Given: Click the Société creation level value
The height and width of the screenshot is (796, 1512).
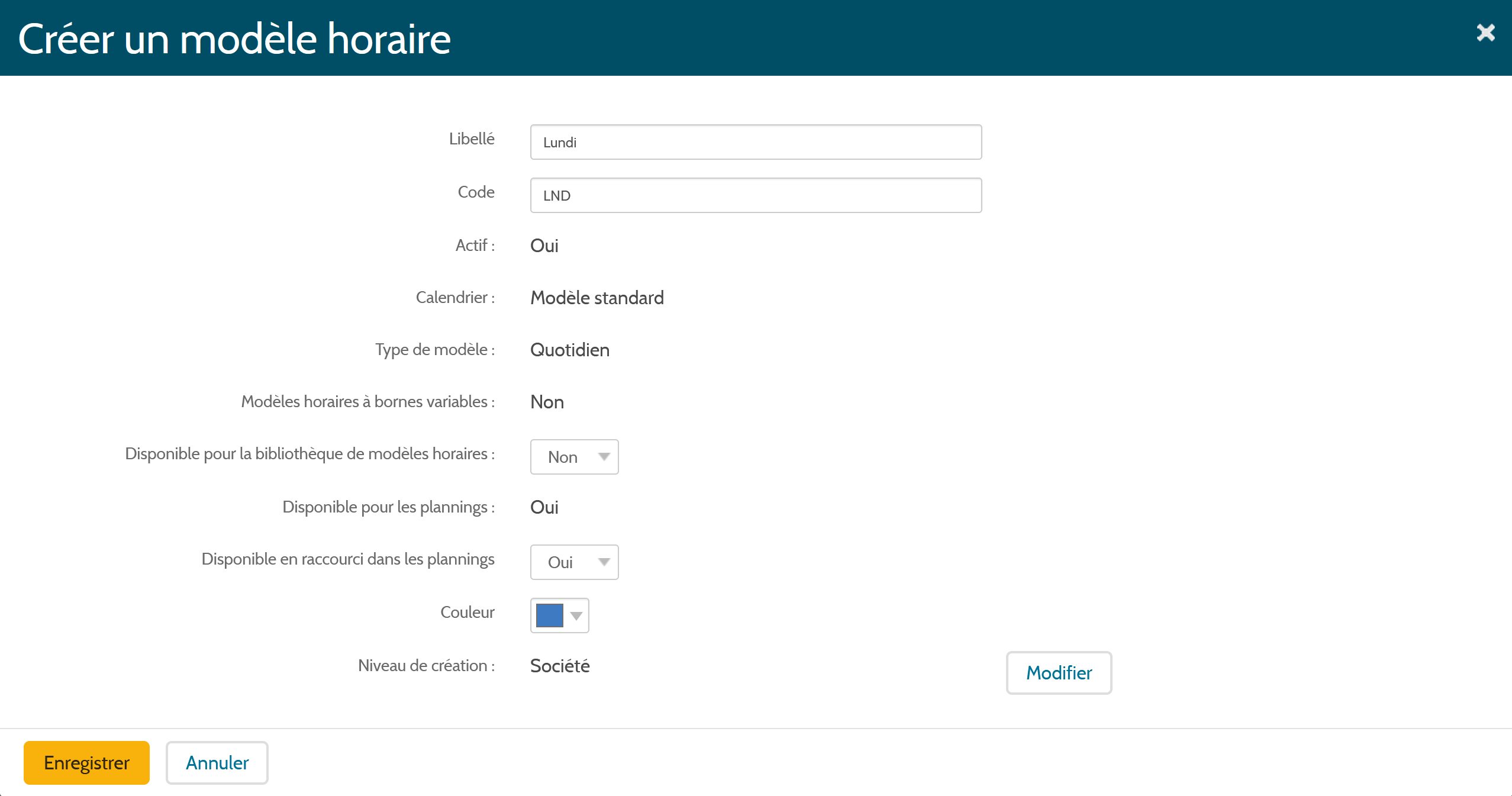Looking at the screenshot, I should 559,666.
